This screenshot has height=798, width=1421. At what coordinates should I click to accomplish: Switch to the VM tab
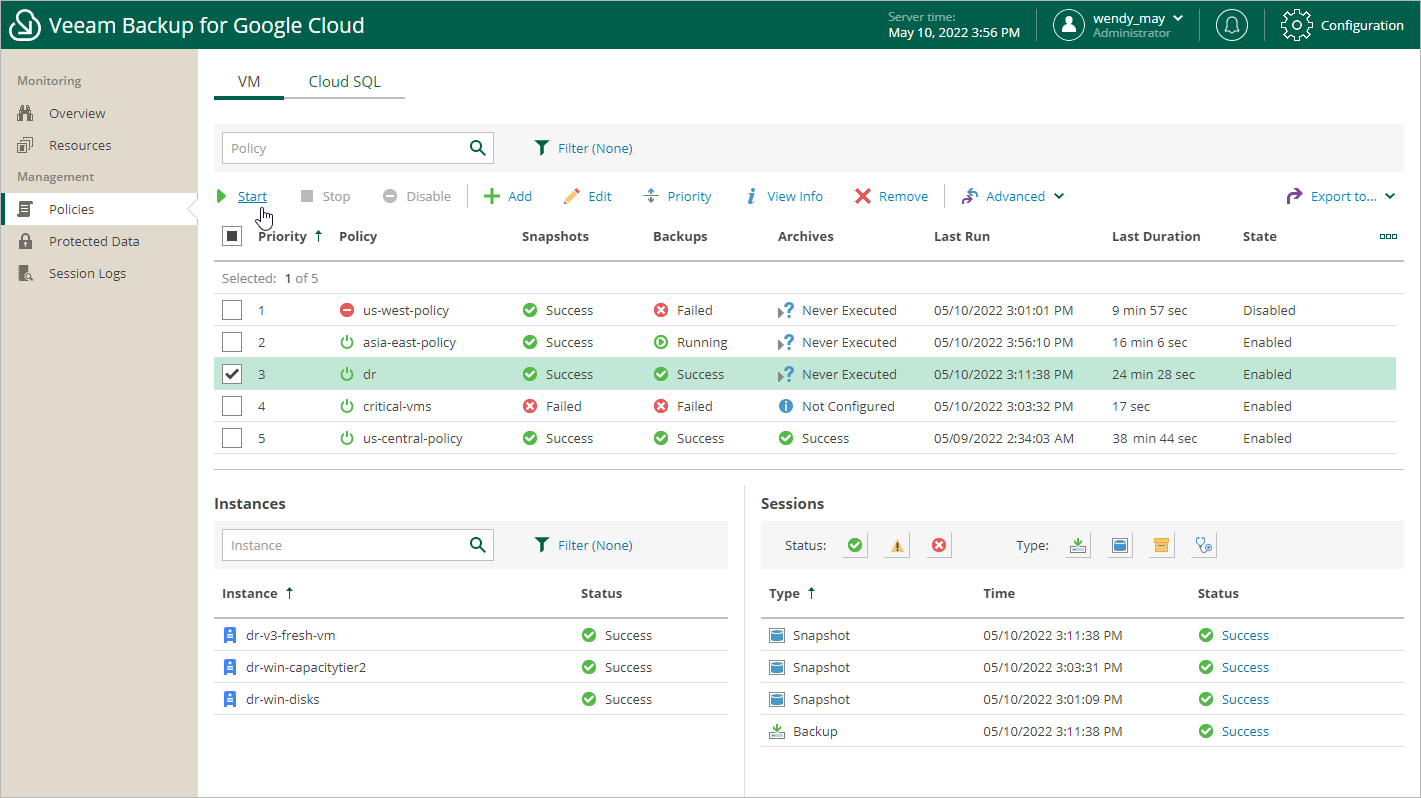point(249,82)
